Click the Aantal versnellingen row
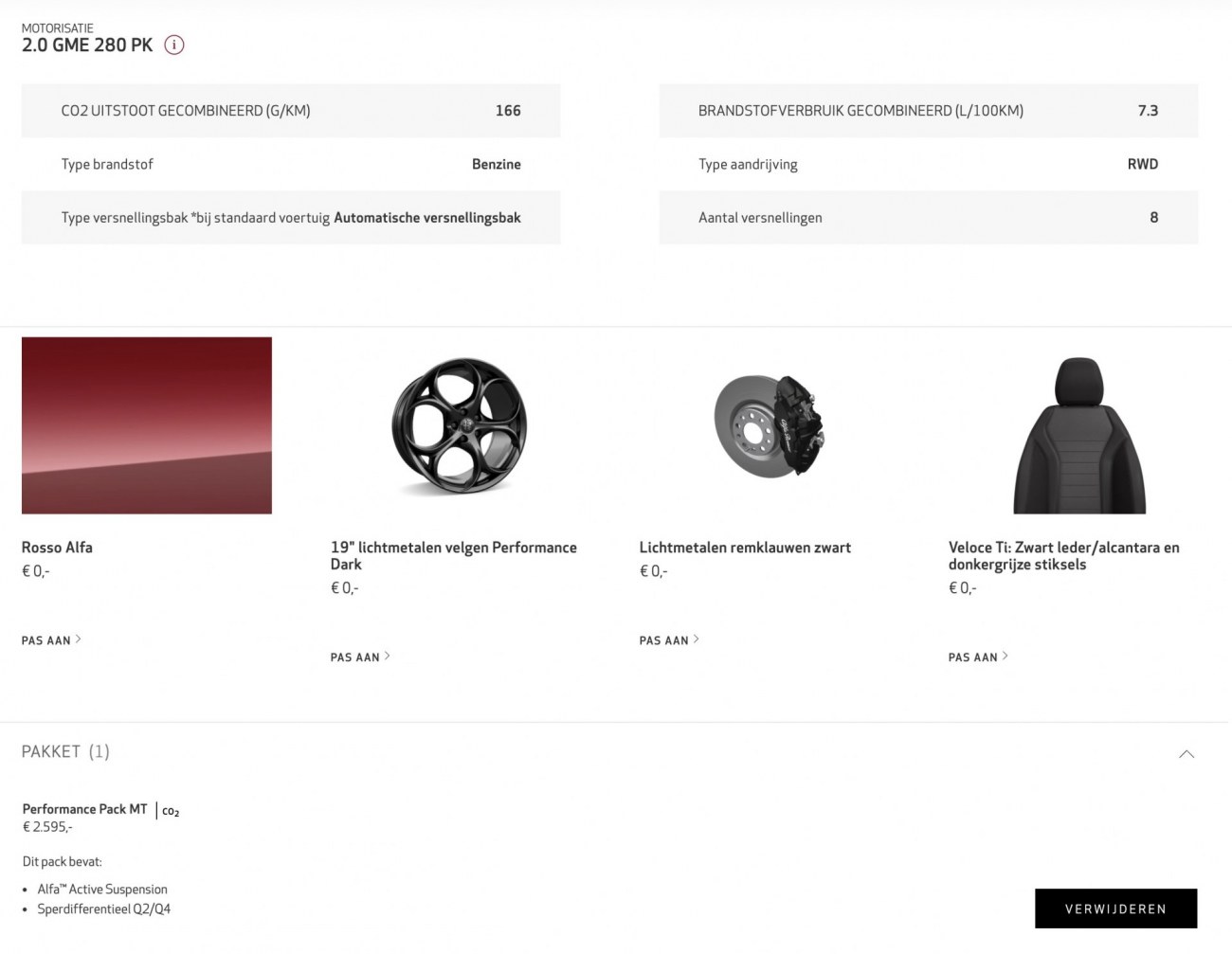Image resolution: width=1232 pixels, height=954 pixels. tap(929, 217)
